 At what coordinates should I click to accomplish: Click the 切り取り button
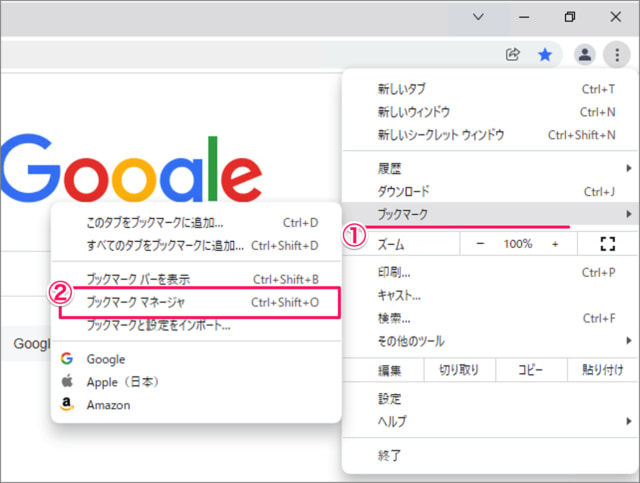point(459,370)
